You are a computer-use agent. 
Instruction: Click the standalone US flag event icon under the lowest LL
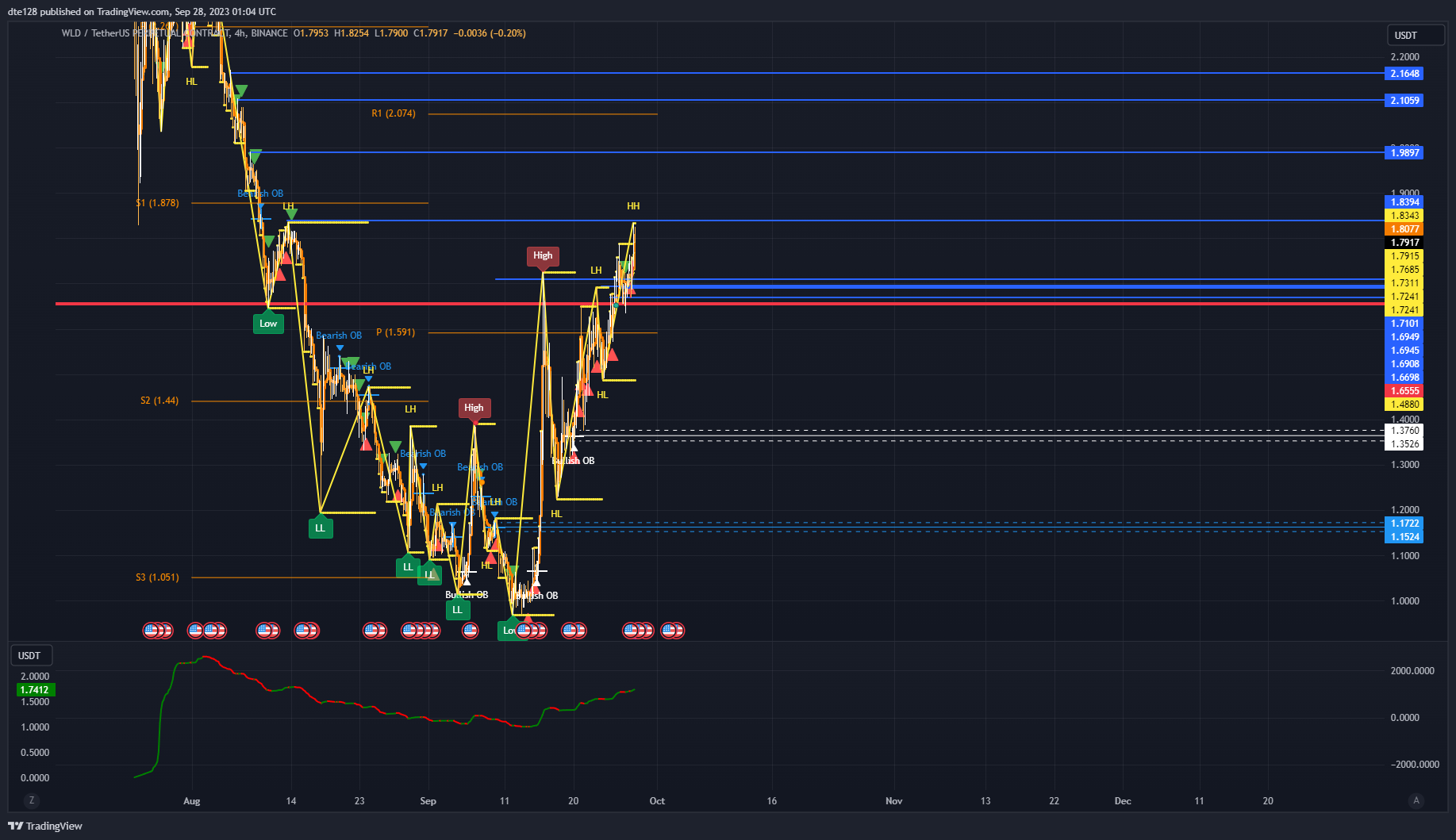[x=471, y=631]
